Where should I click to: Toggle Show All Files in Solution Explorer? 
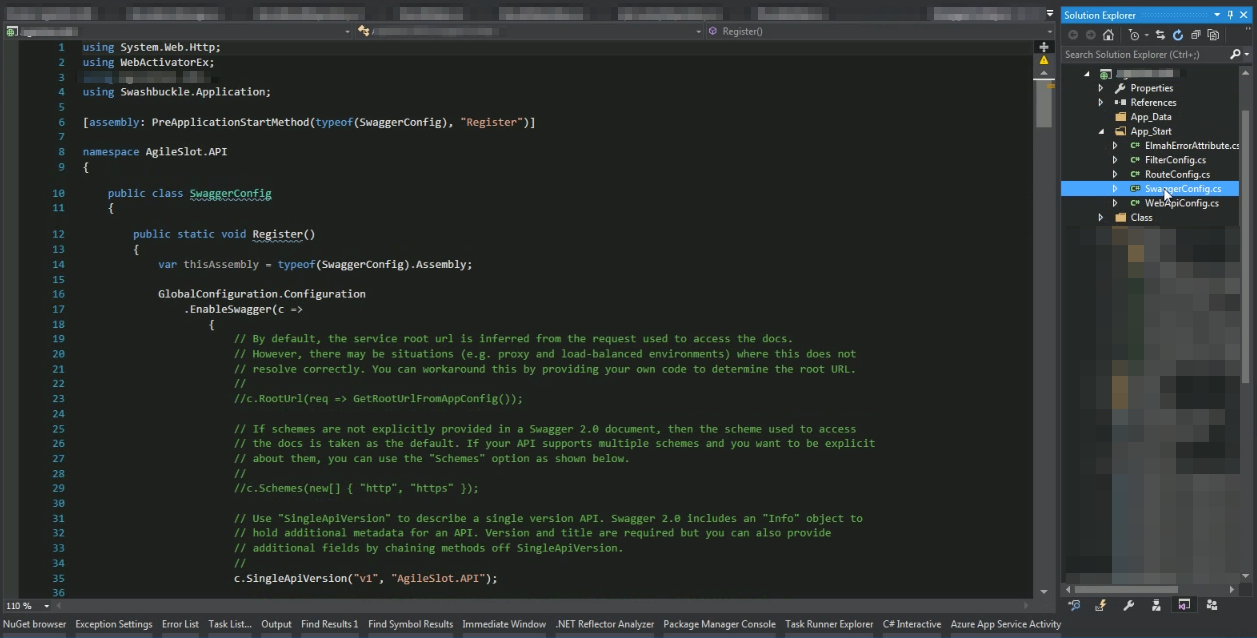click(x=1213, y=35)
